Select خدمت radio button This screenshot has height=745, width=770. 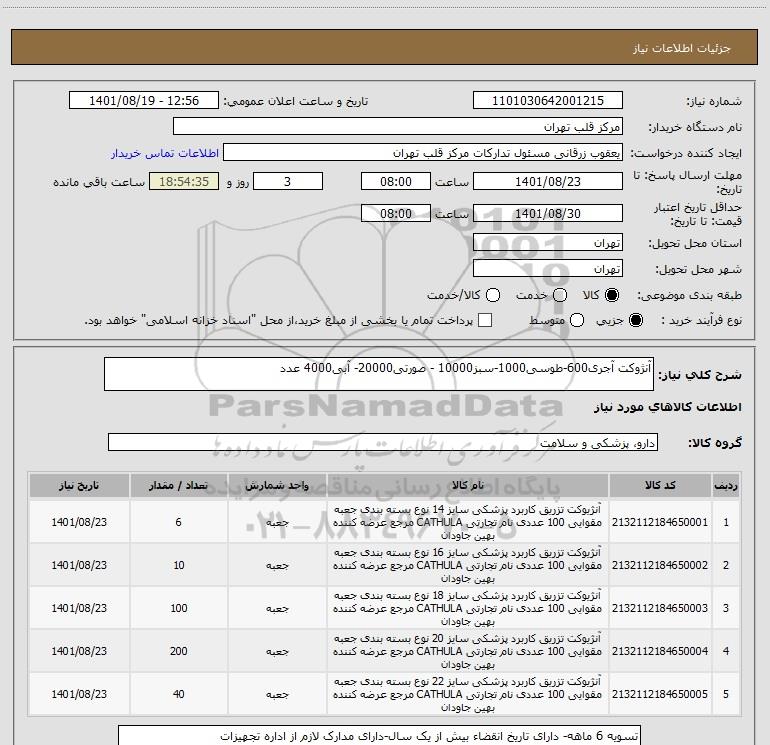pos(560,295)
